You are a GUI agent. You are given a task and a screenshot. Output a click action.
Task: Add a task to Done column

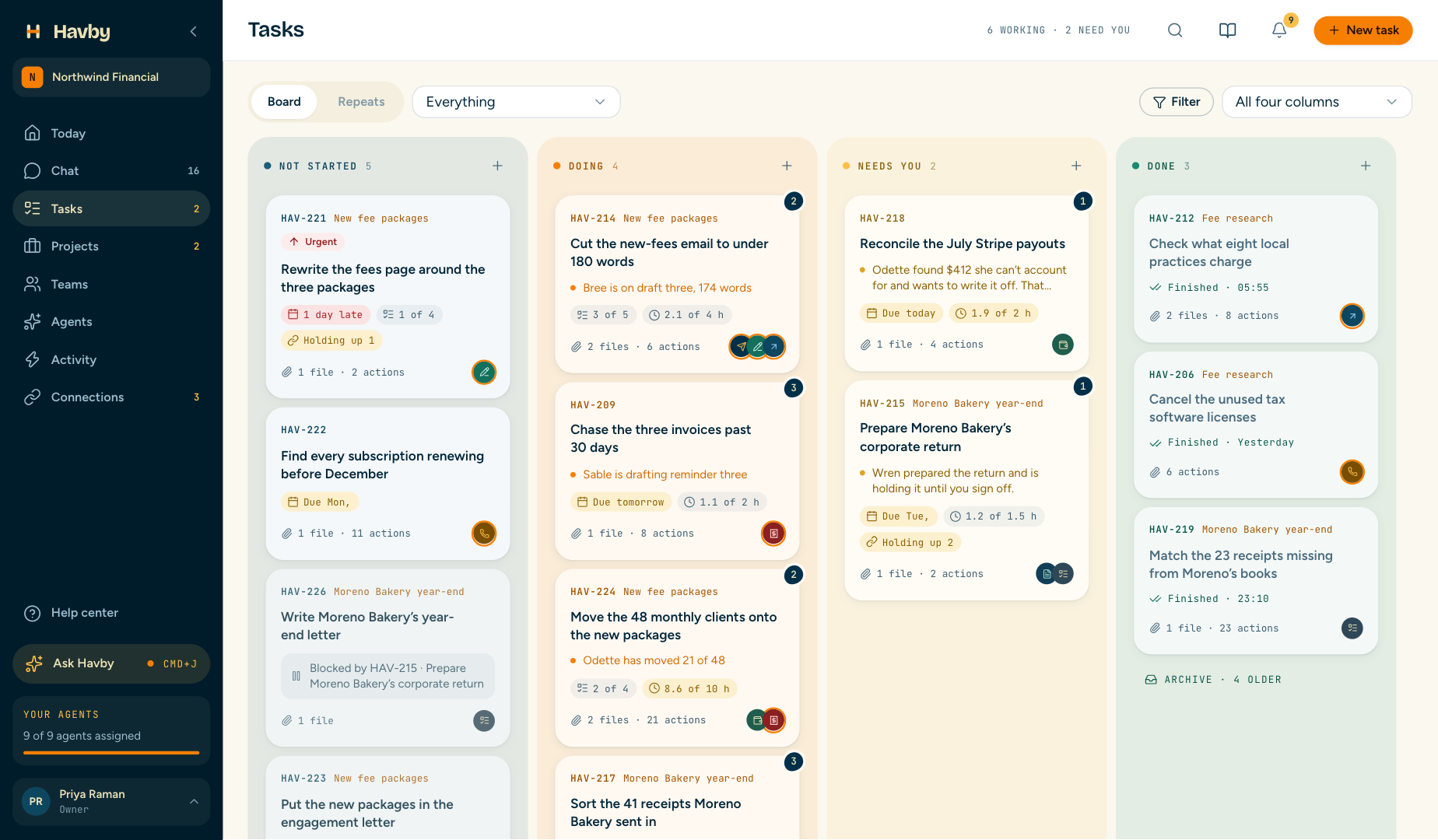1366,166
